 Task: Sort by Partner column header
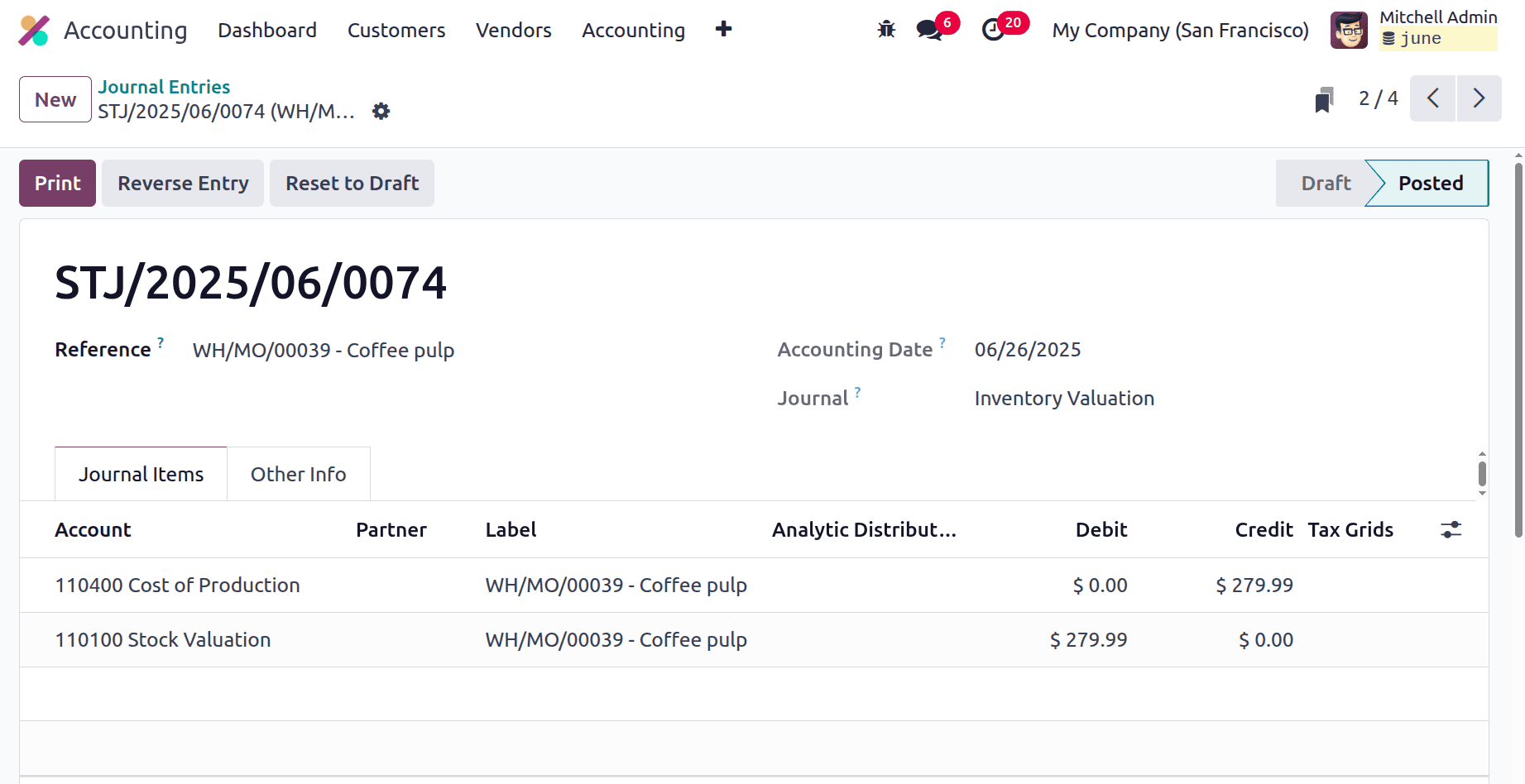point(391,530)
